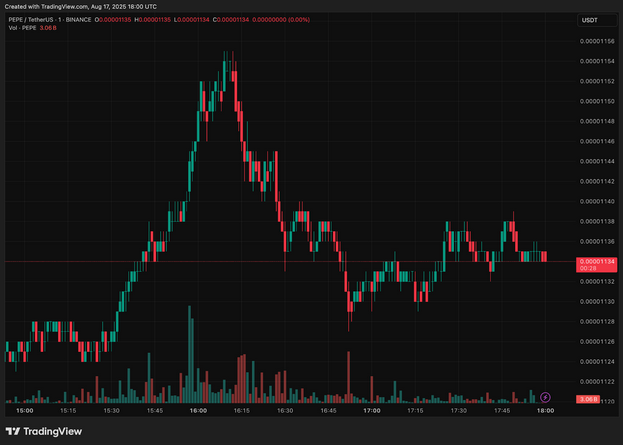Click the 16:30 time axis label
The height and width of the screenshot is (445, 623).
(285, 410)
